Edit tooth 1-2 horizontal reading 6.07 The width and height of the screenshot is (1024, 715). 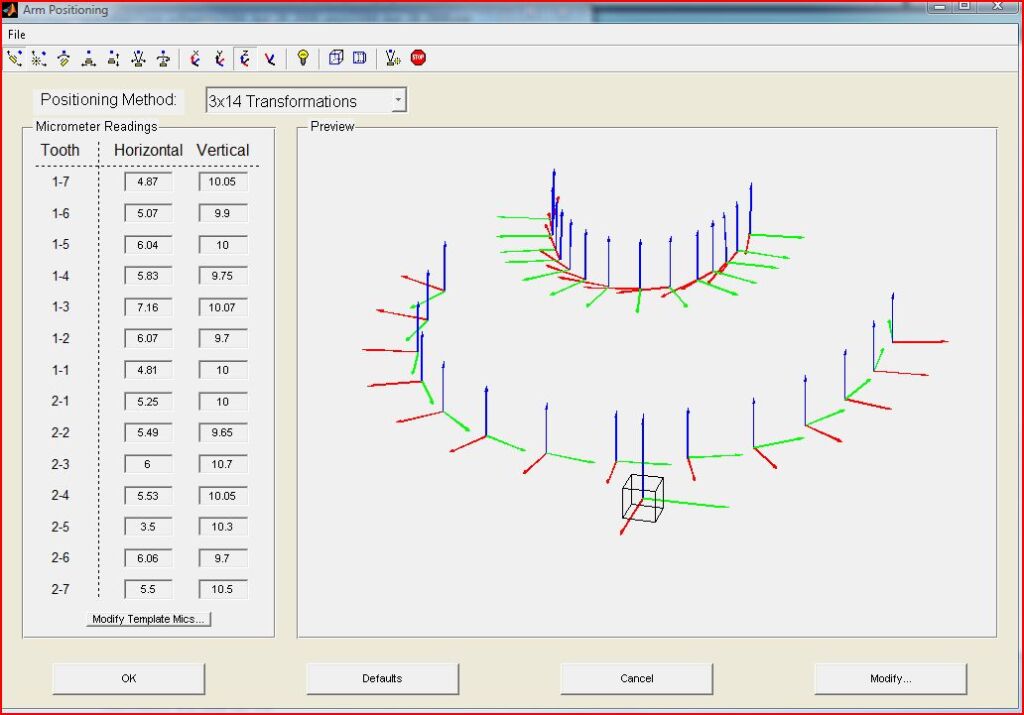coord(148,338)
